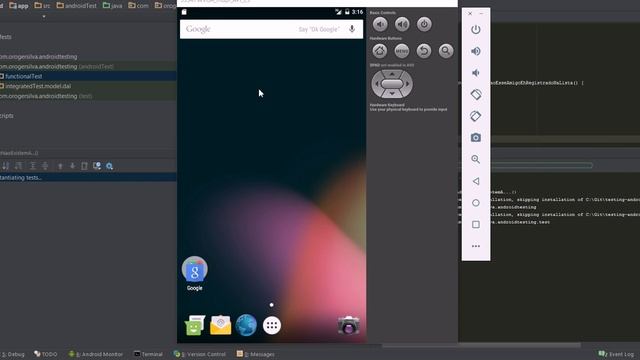
Task: Click the round volume down button under Basic Controls
Action: (x=380, y=24)
